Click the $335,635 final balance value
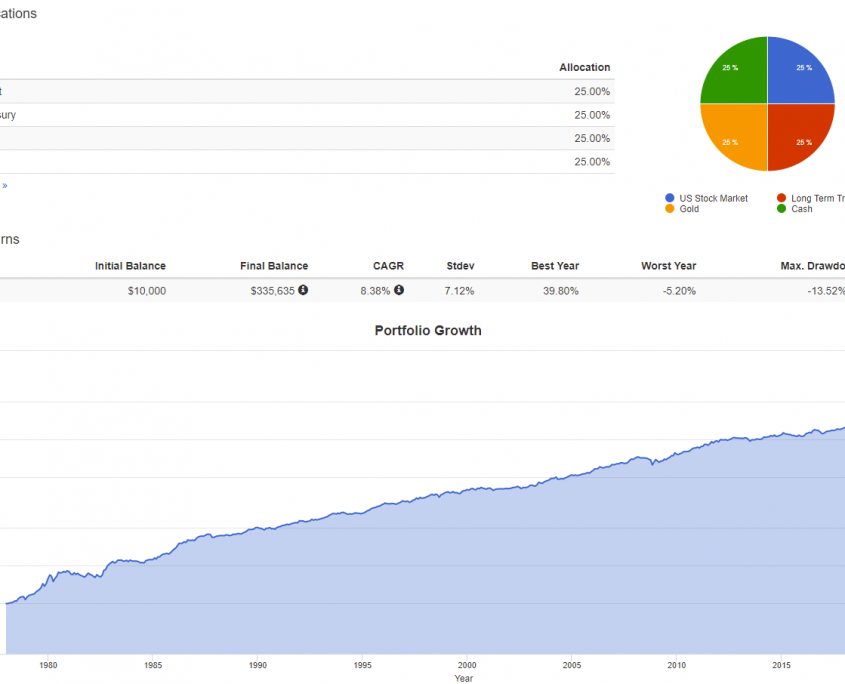 pos(272,291)
